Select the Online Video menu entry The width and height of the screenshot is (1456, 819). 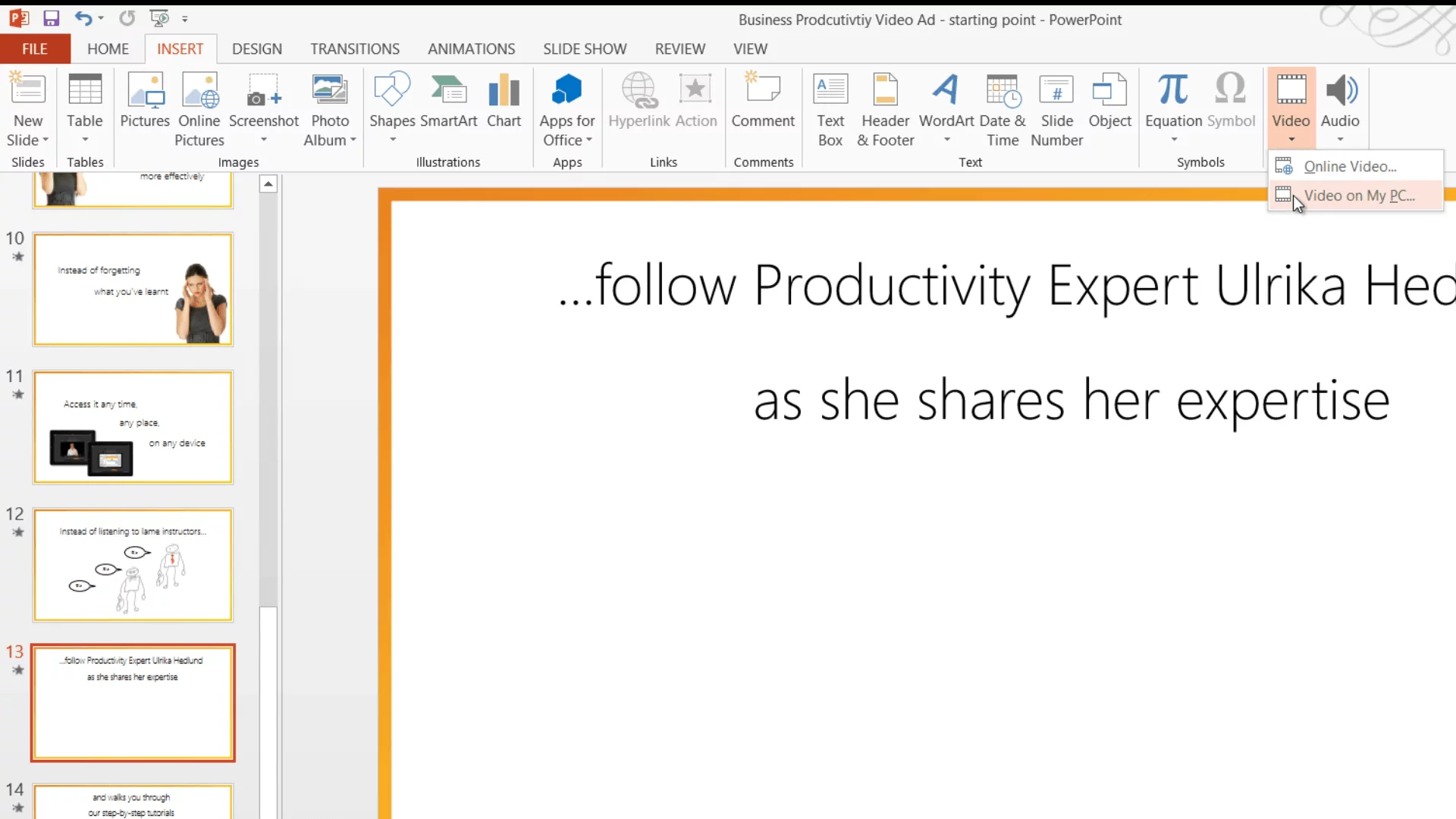tap(1349, 167)
